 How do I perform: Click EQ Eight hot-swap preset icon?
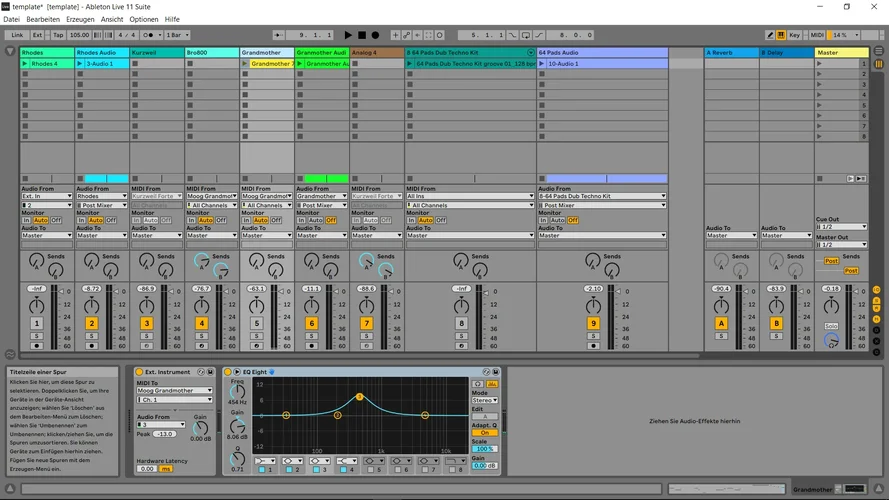coord(486,372)
